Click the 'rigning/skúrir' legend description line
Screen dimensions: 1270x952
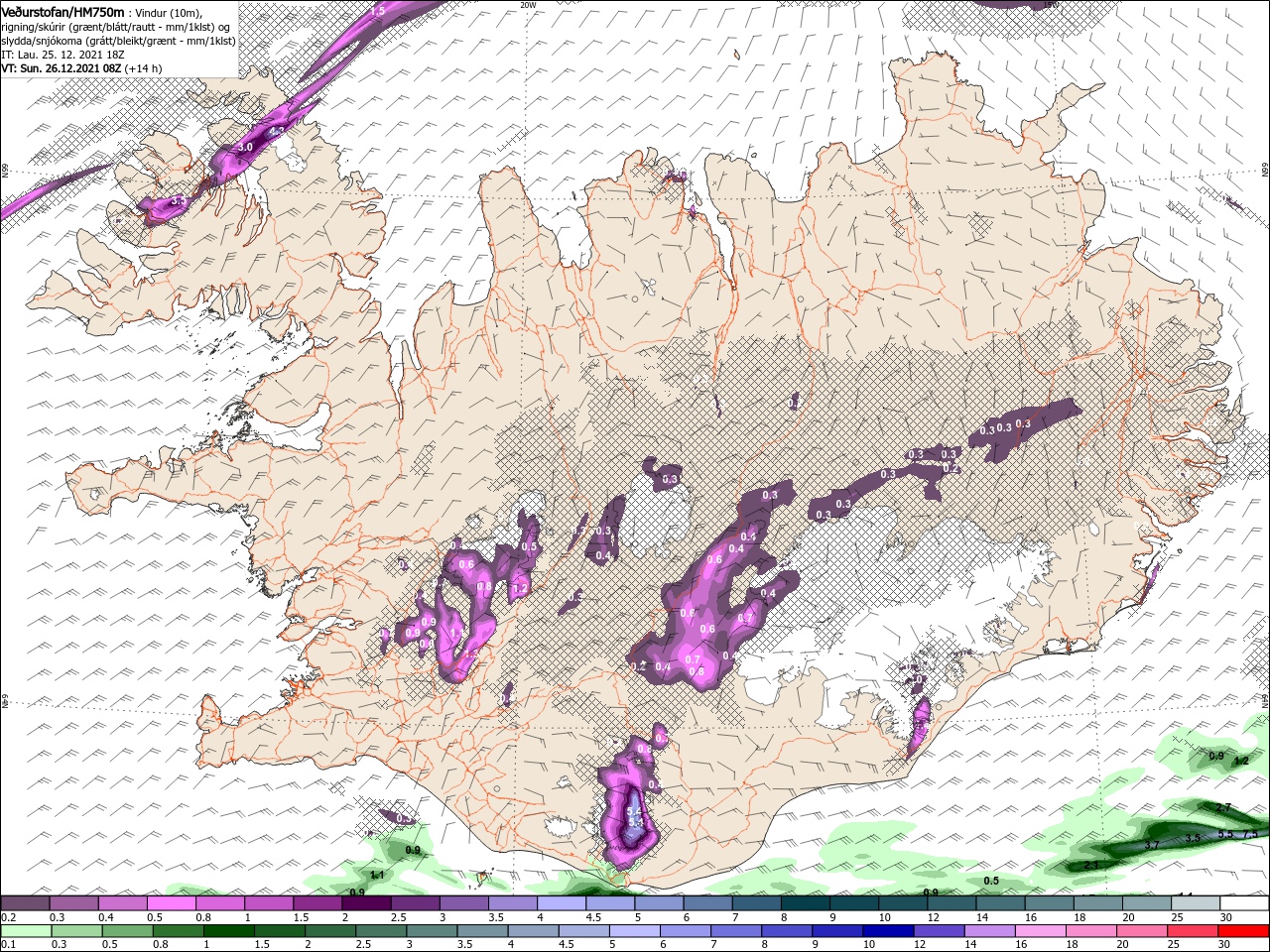click(116, 27)
